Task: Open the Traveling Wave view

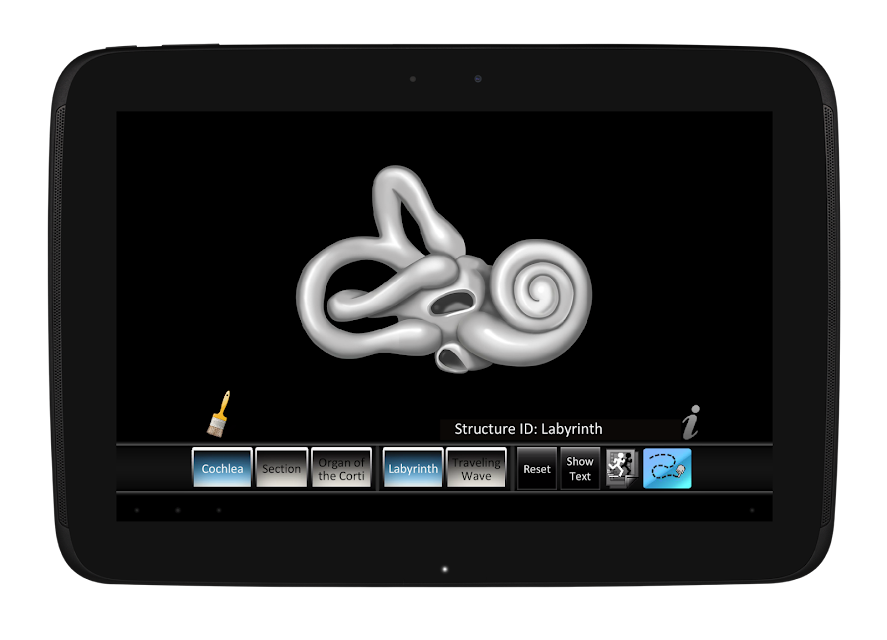Action: (x=476, y=468)
